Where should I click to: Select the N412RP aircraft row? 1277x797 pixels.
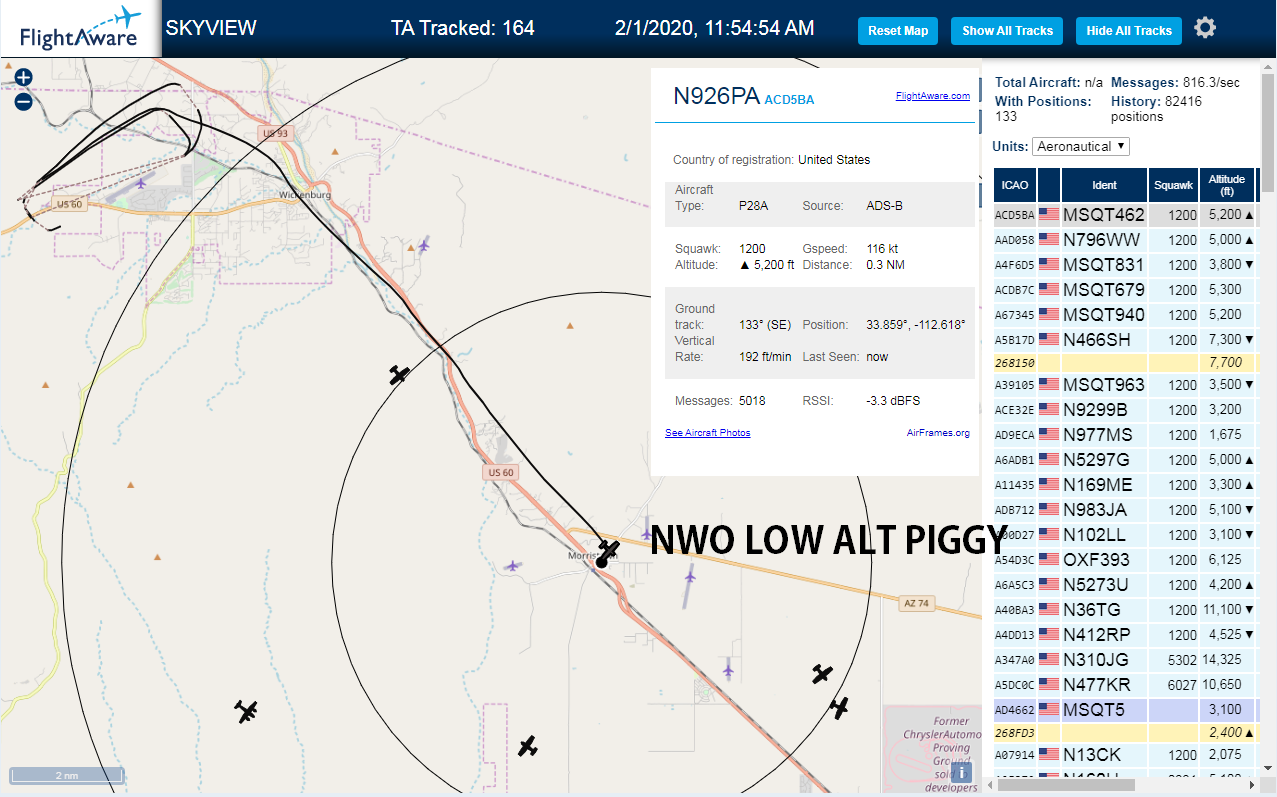pos(1126,635)
